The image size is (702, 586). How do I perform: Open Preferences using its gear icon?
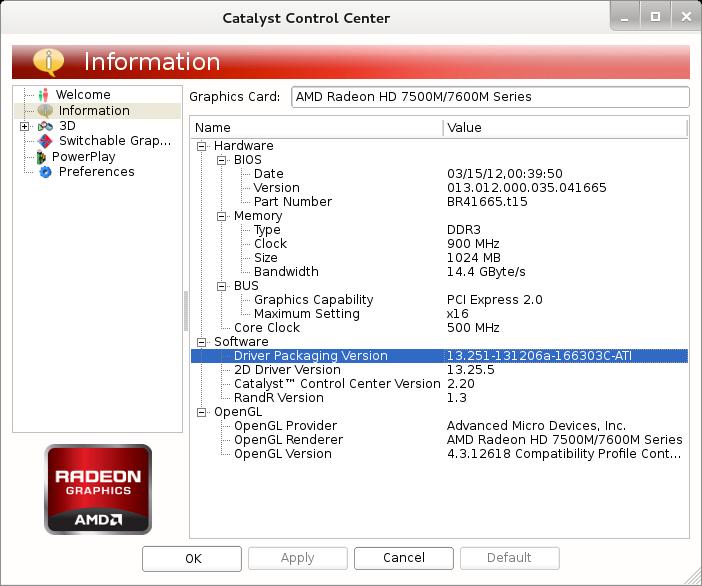click(x=45, y=172)
